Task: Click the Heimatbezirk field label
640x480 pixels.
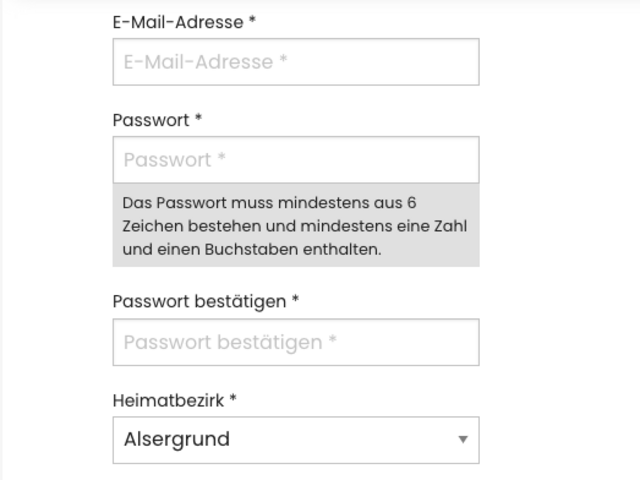Action: [x=168, y=400]
